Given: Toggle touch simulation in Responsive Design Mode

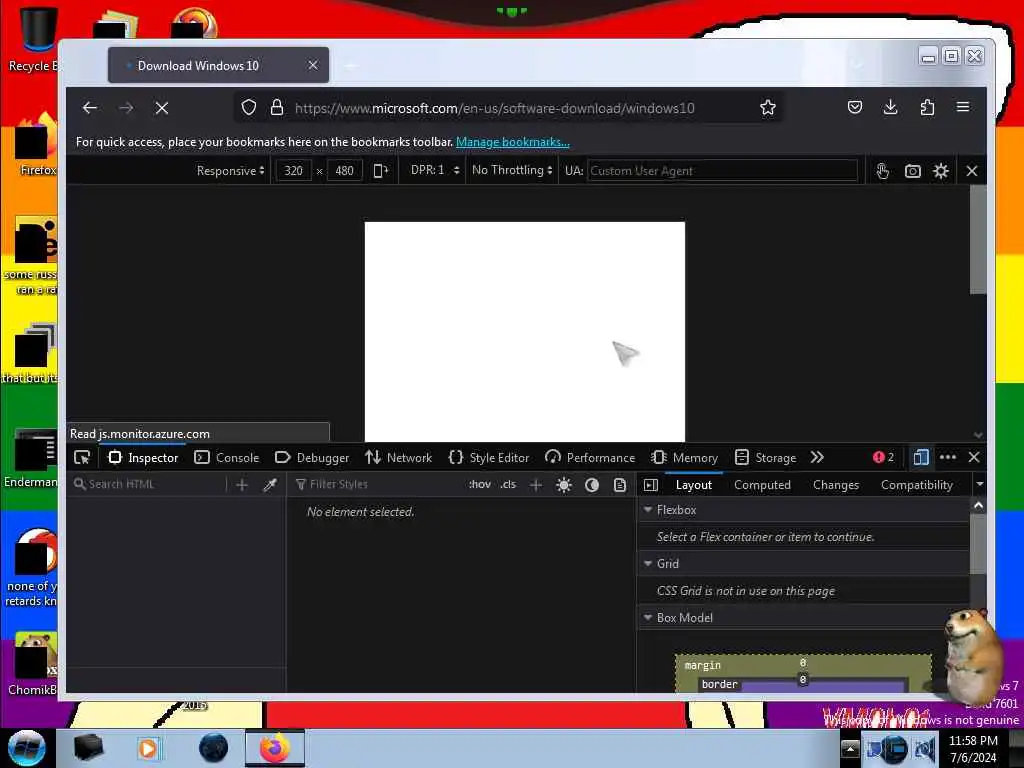Looking at the screenshot, I should tap(882, 170).
